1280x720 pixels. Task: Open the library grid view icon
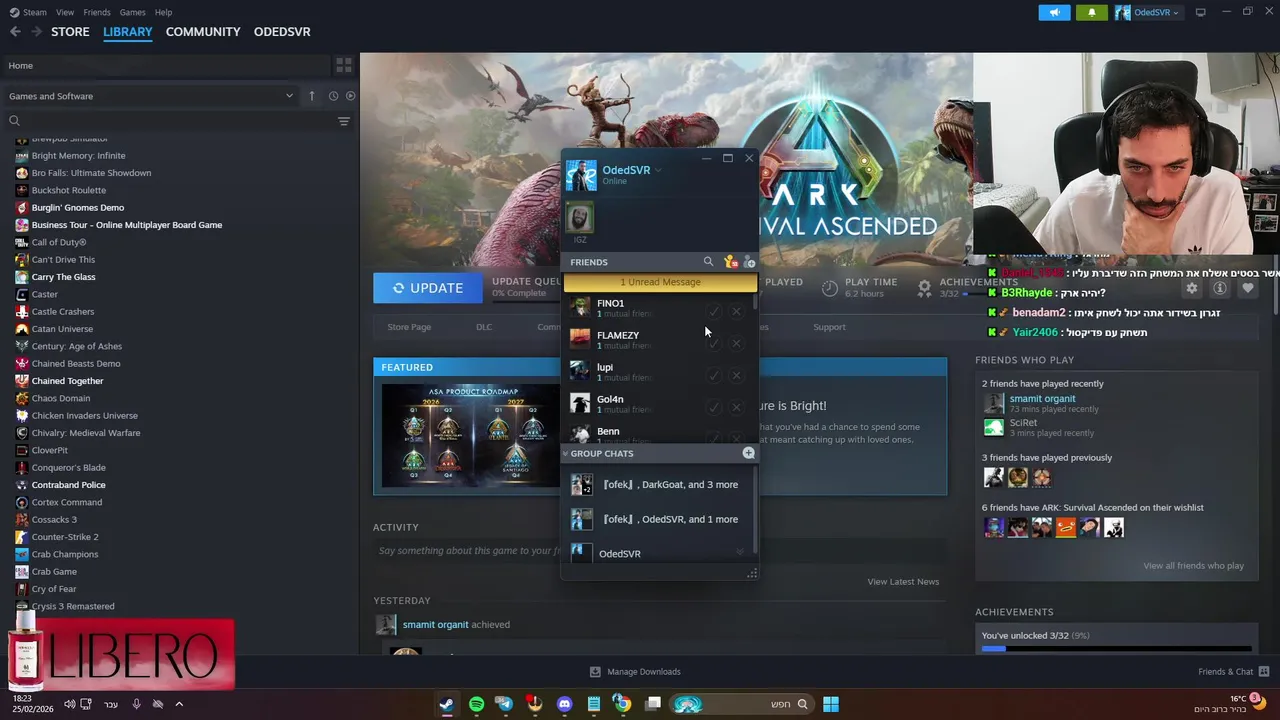tap(343, 65)
